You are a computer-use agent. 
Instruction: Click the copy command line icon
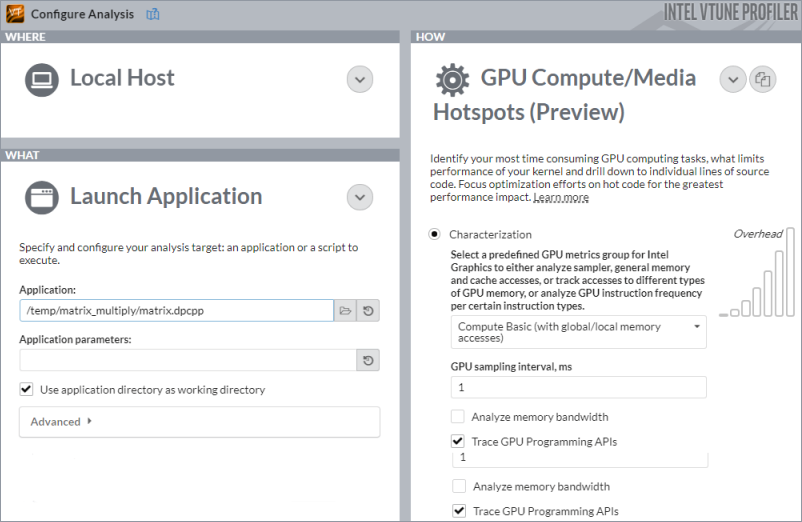tap(763, 79)
